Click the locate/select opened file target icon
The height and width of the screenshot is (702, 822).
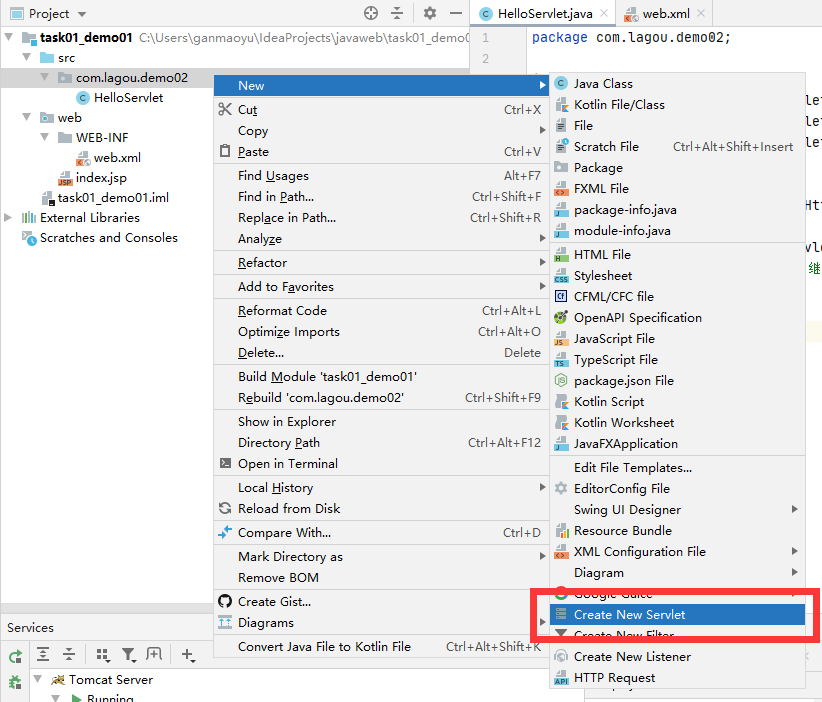(x=371, y=13)
